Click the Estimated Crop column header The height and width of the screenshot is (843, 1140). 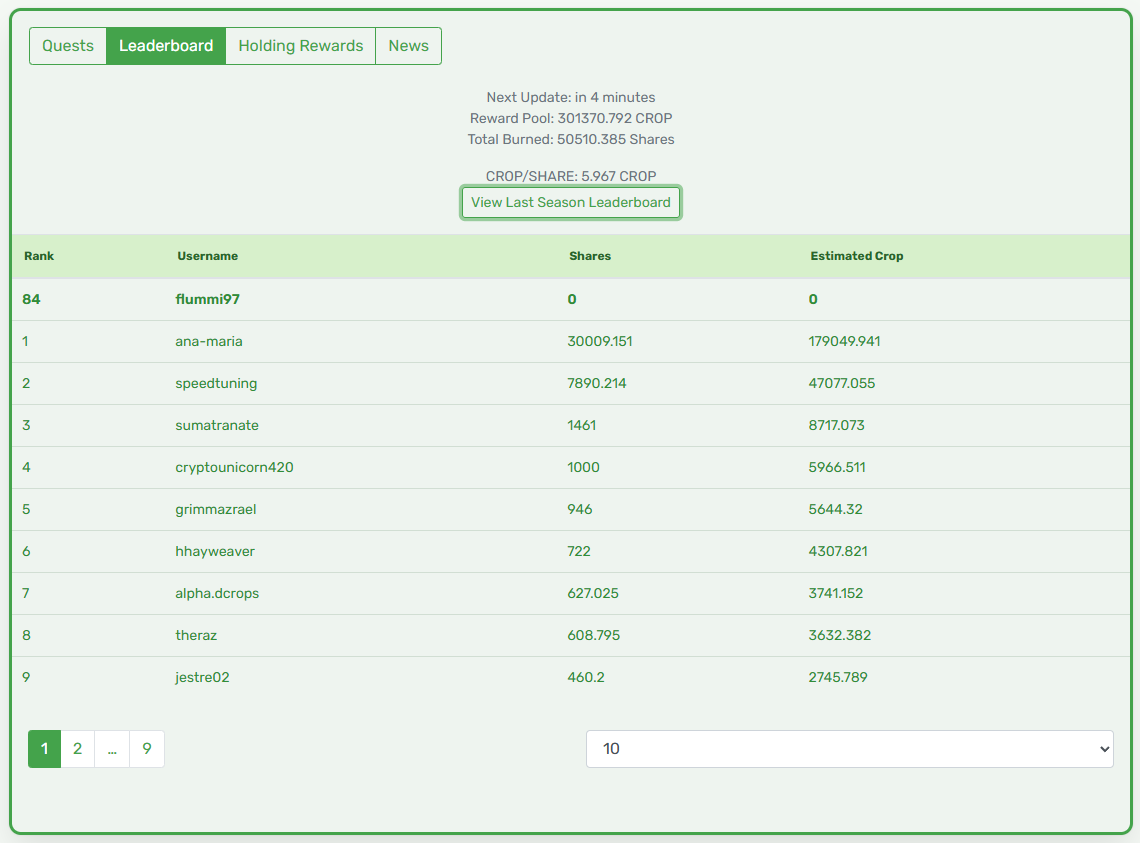[x=856, y=256]
